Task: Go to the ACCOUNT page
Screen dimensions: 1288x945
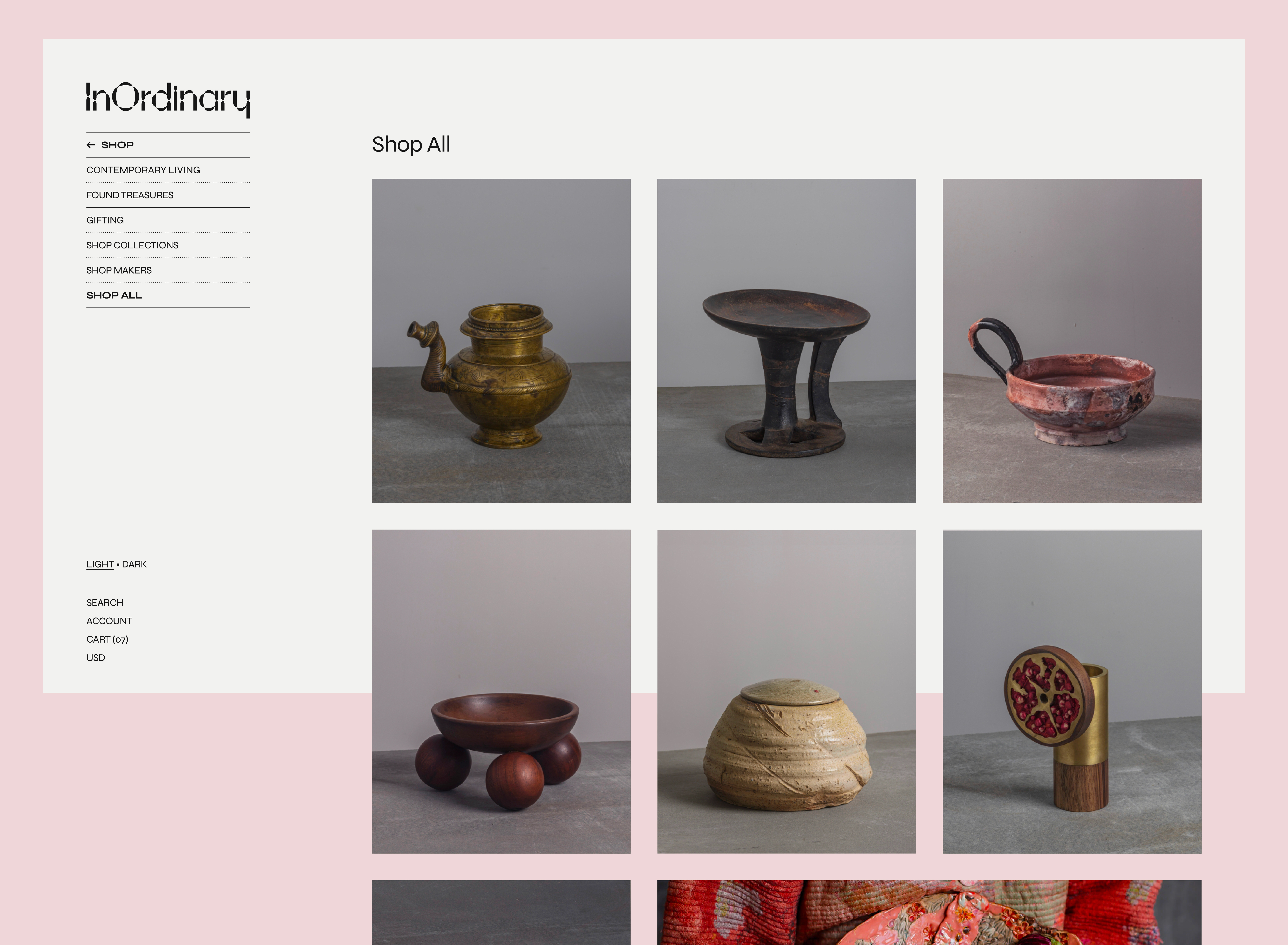Action: 109,621
